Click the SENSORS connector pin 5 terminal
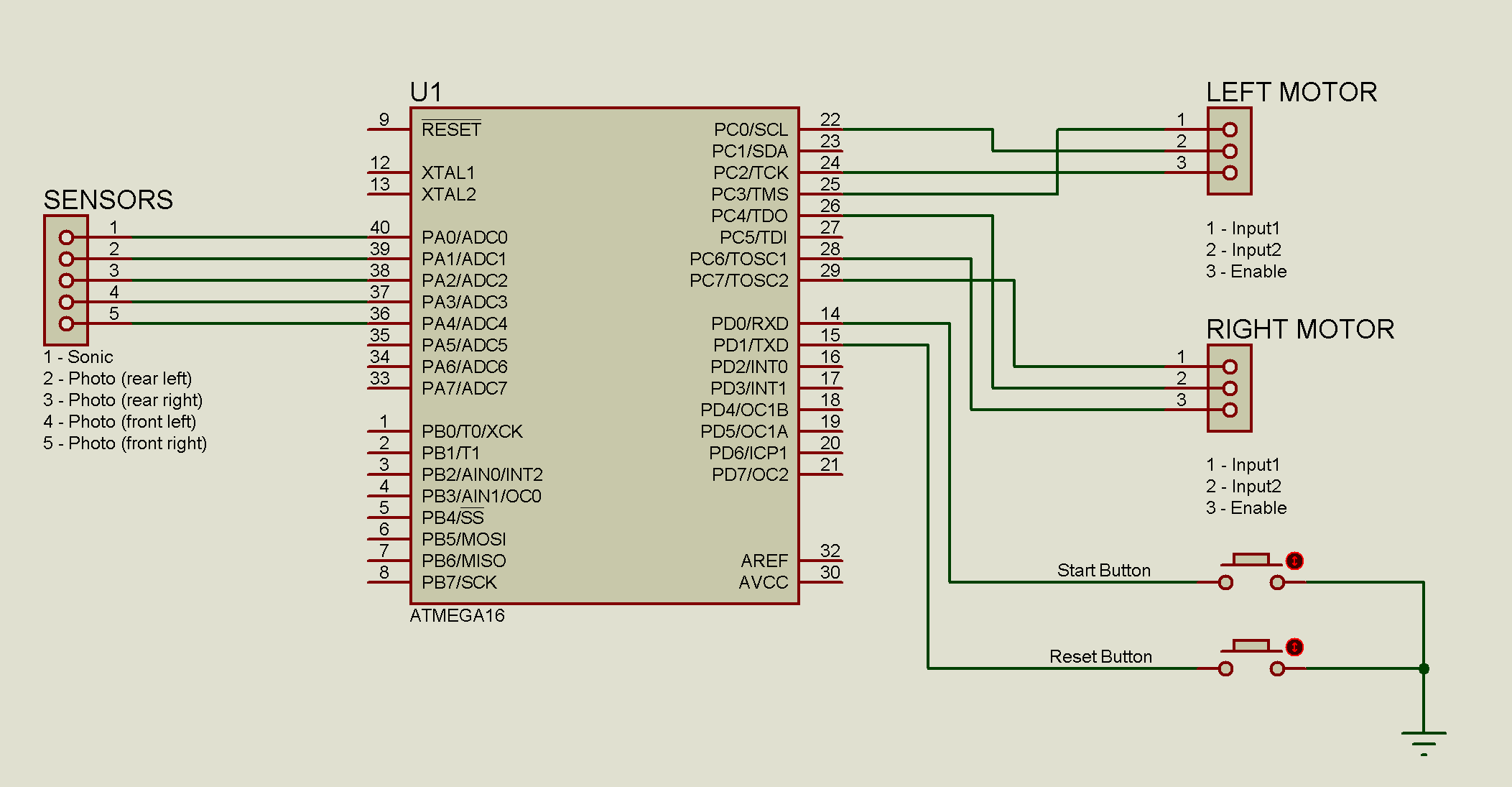This screenshot has height=787, width=1512. [x=66, y=323]
